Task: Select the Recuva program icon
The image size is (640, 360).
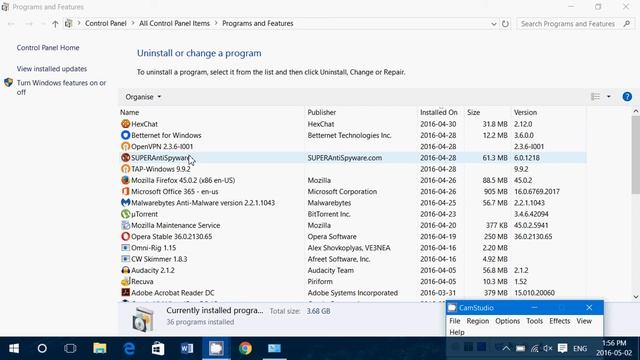Action: [x=125, y=281]
